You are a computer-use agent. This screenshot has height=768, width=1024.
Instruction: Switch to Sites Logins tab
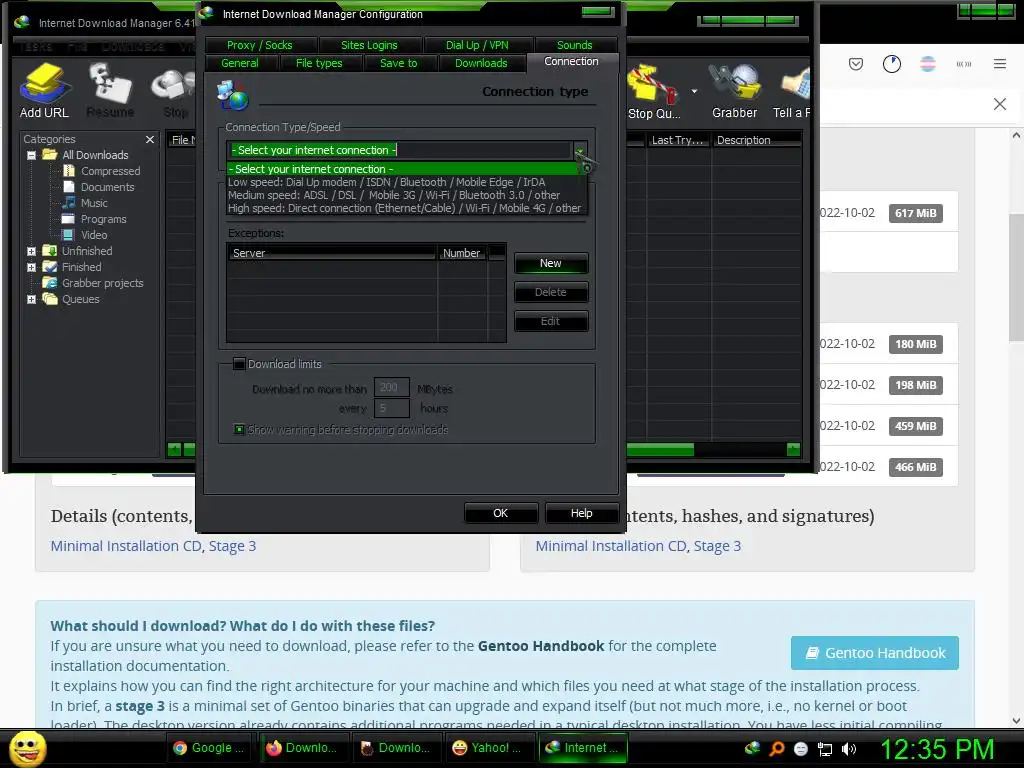(369, 45)
